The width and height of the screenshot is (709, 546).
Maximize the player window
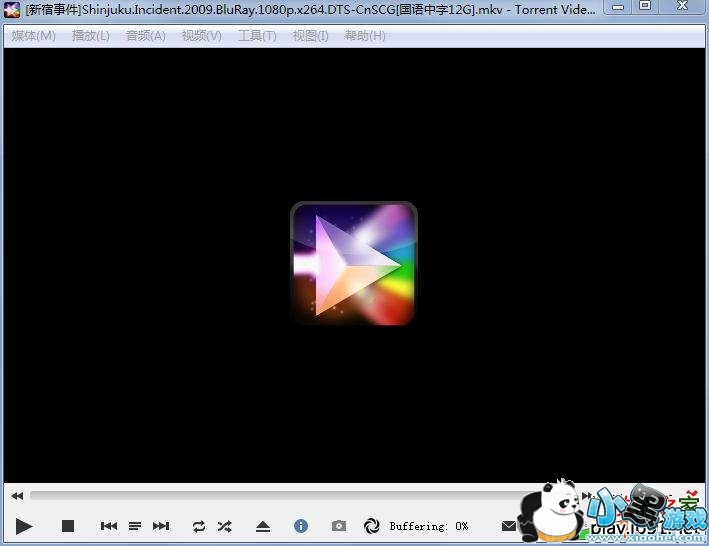click(x=645, y=6)
